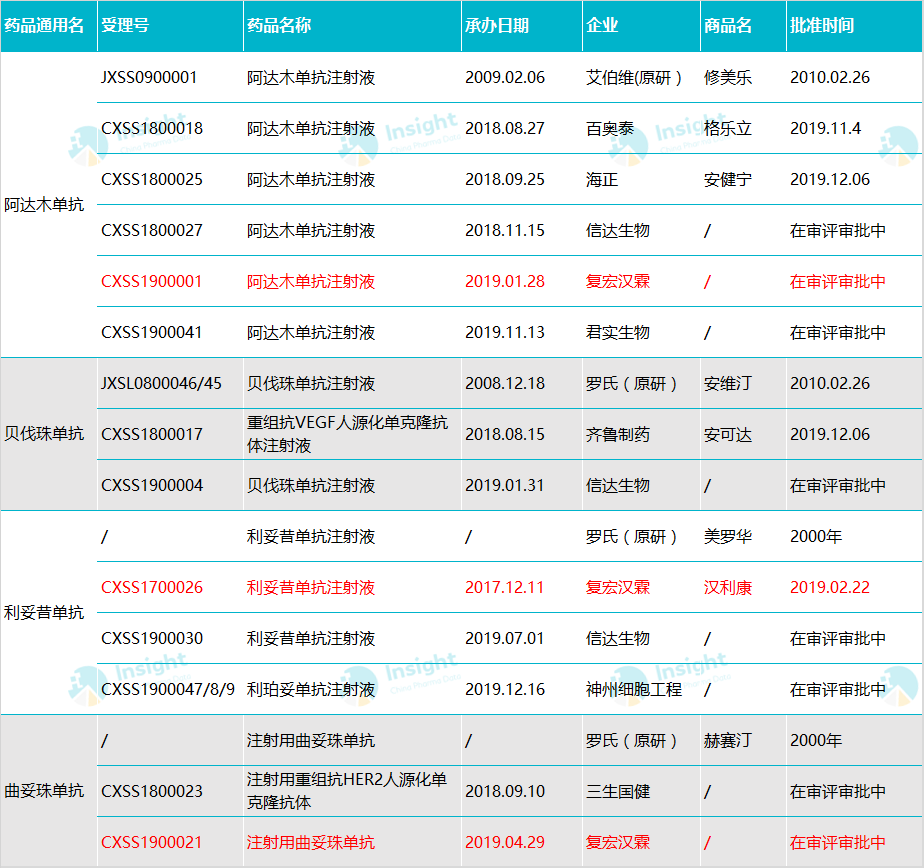This screenshot has width=924, height=868.
Task: Click acceptance number CXSS1900030
Action: [x=152, y=638]
